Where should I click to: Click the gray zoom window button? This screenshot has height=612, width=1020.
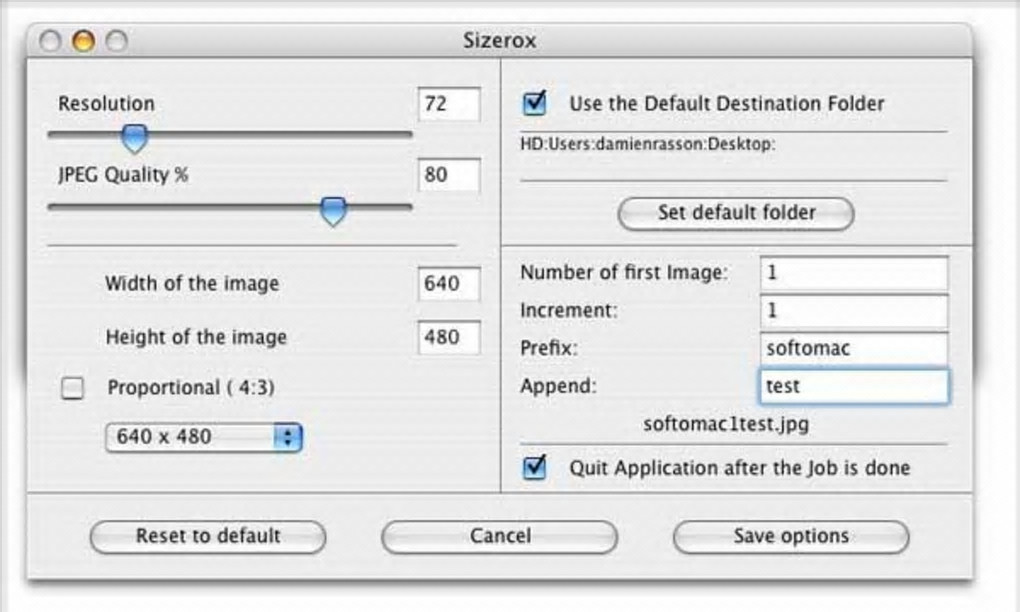[x=117, y=41]
